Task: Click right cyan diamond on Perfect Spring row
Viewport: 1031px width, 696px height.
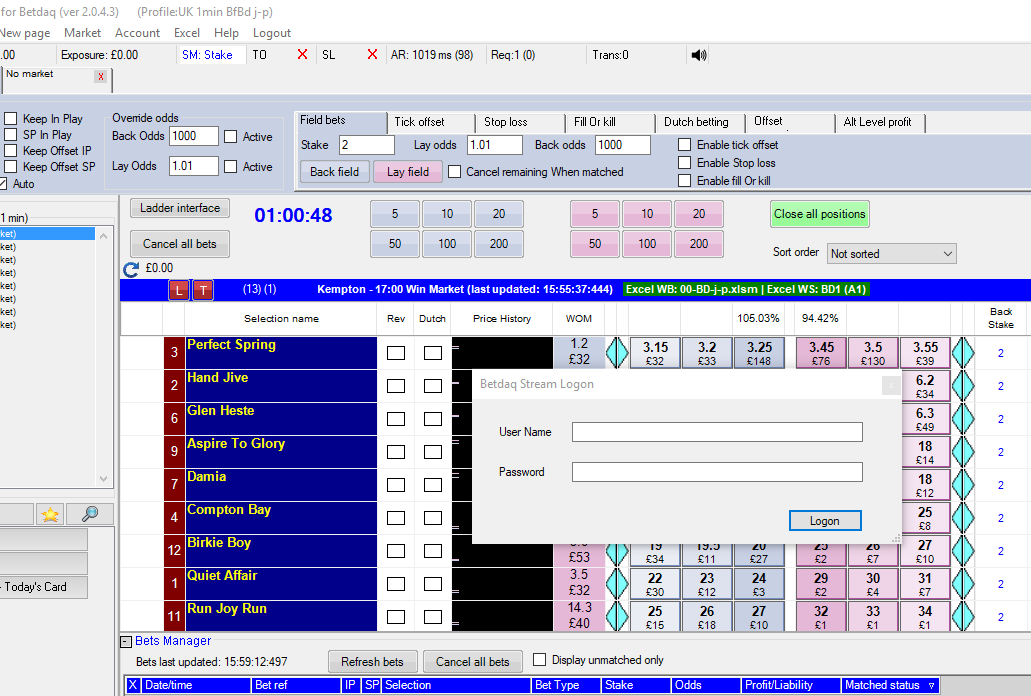Action: click(x=963, y=352)
